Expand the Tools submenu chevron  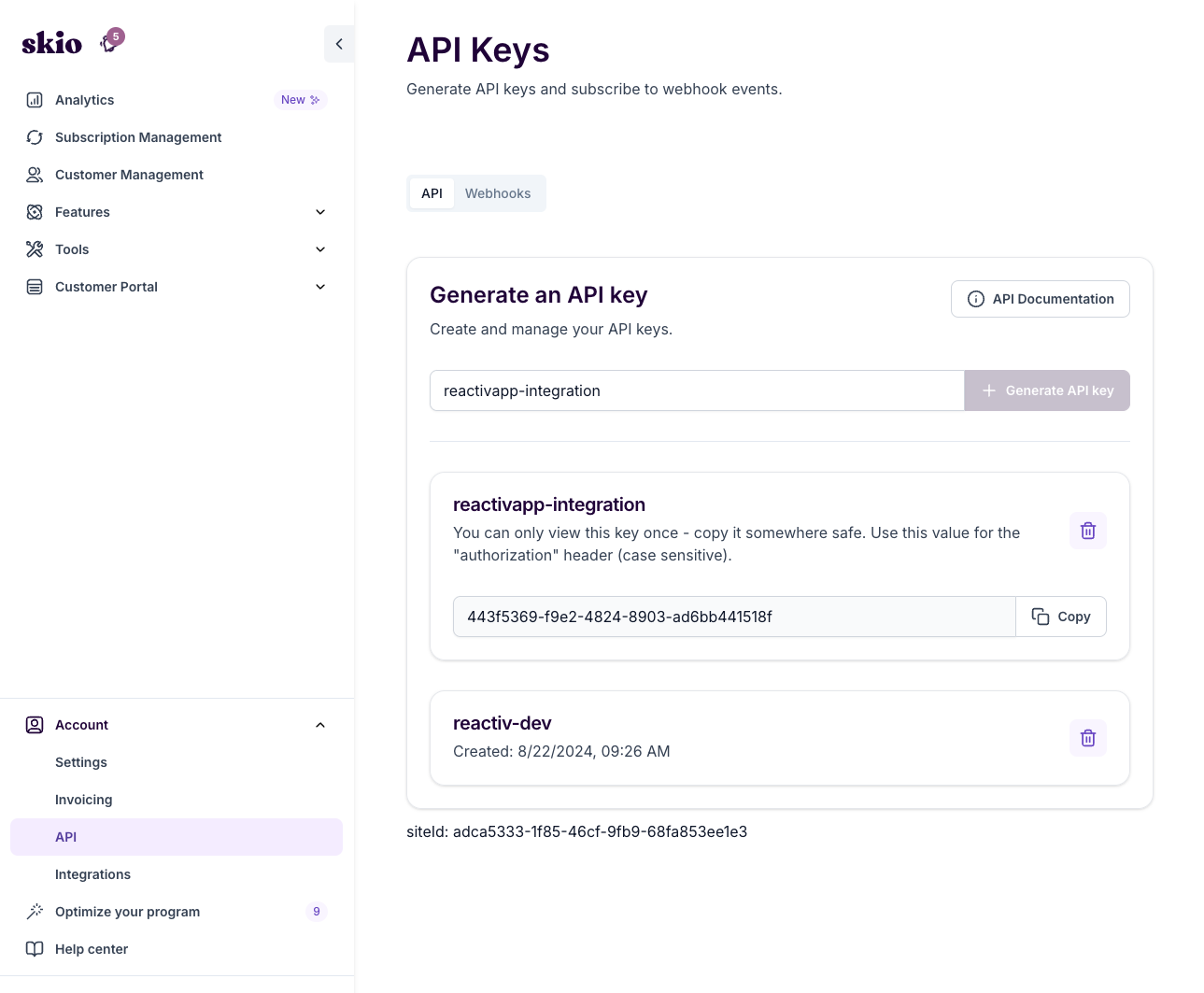[x=320, y=249]
